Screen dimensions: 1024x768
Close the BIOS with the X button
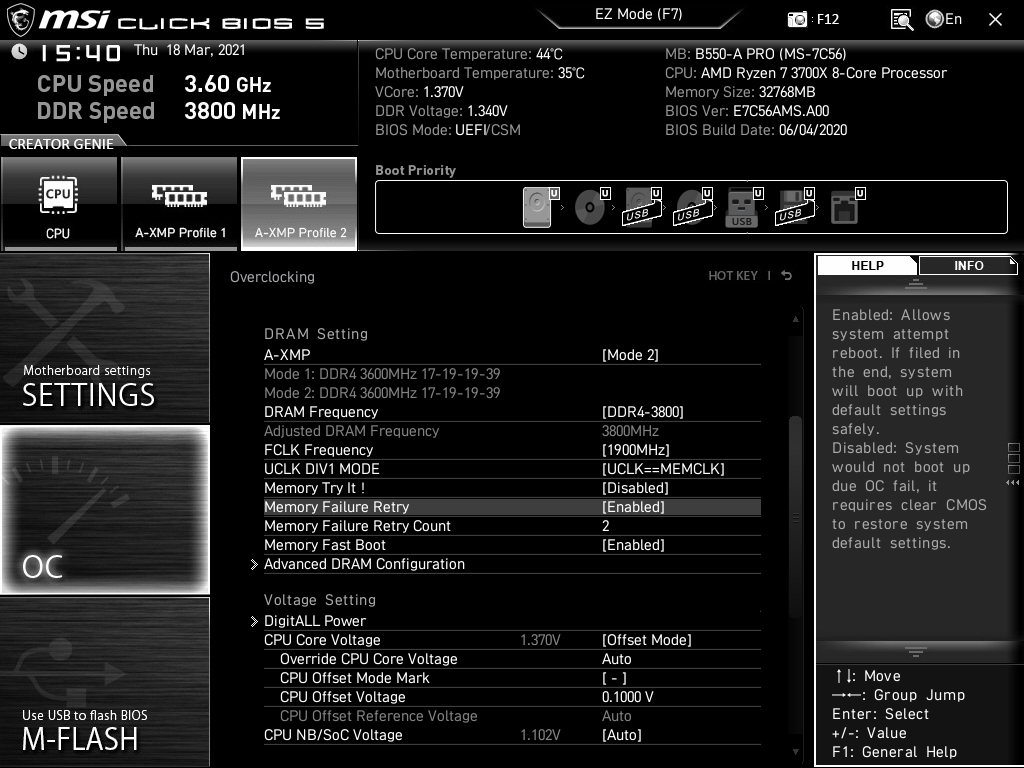(x=995, y=20)
